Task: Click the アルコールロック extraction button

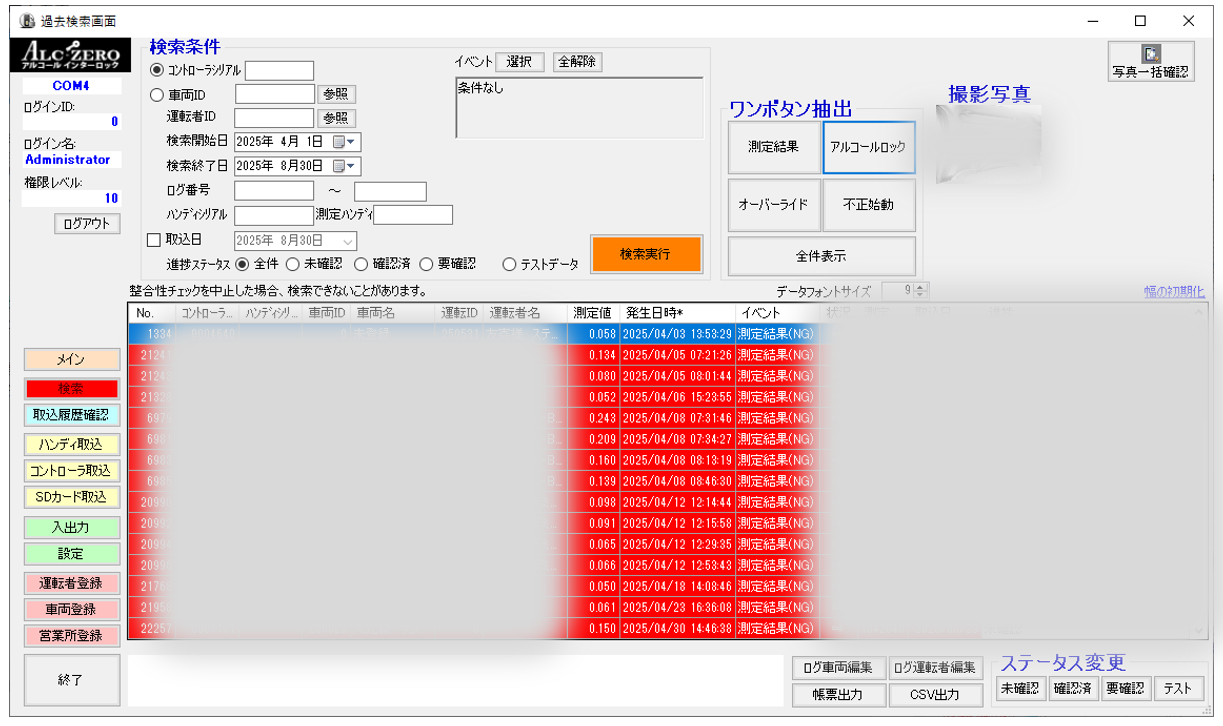Action: (x=868, y=147)
